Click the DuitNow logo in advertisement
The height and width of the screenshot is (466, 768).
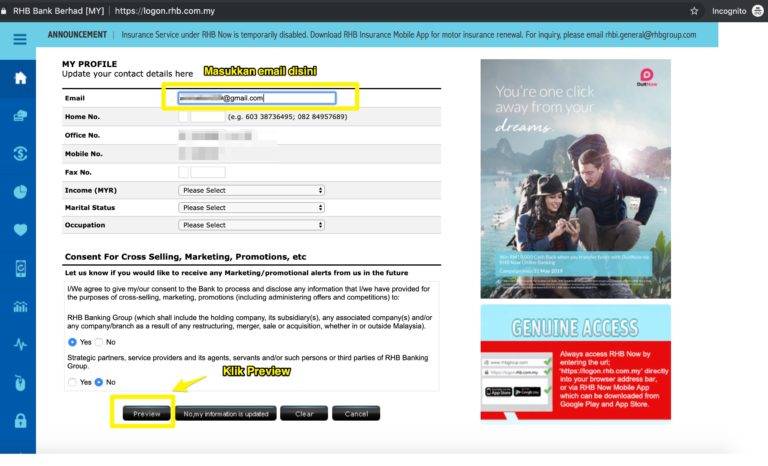[647, 77]
